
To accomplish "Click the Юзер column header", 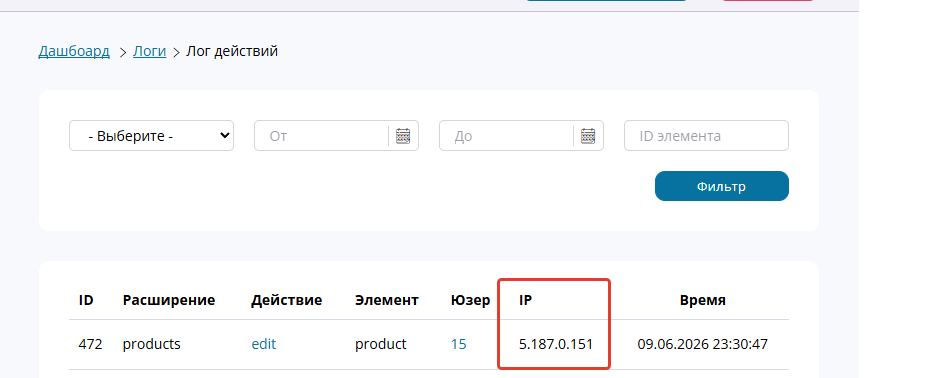I will pos(470,300).
